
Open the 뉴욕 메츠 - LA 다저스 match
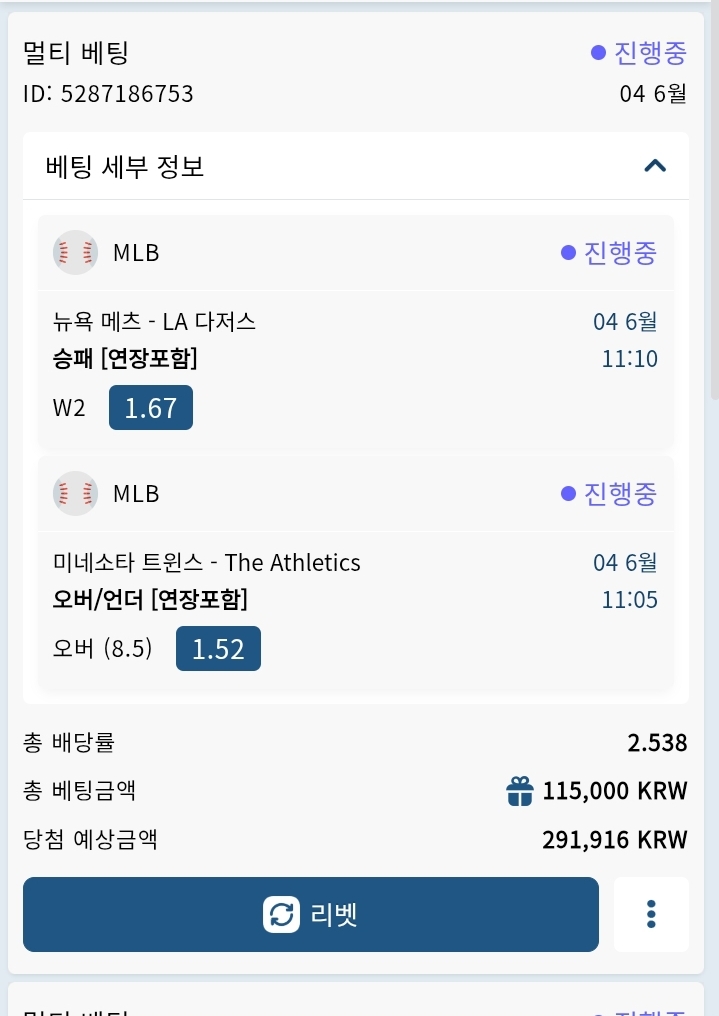coord(154,321)
